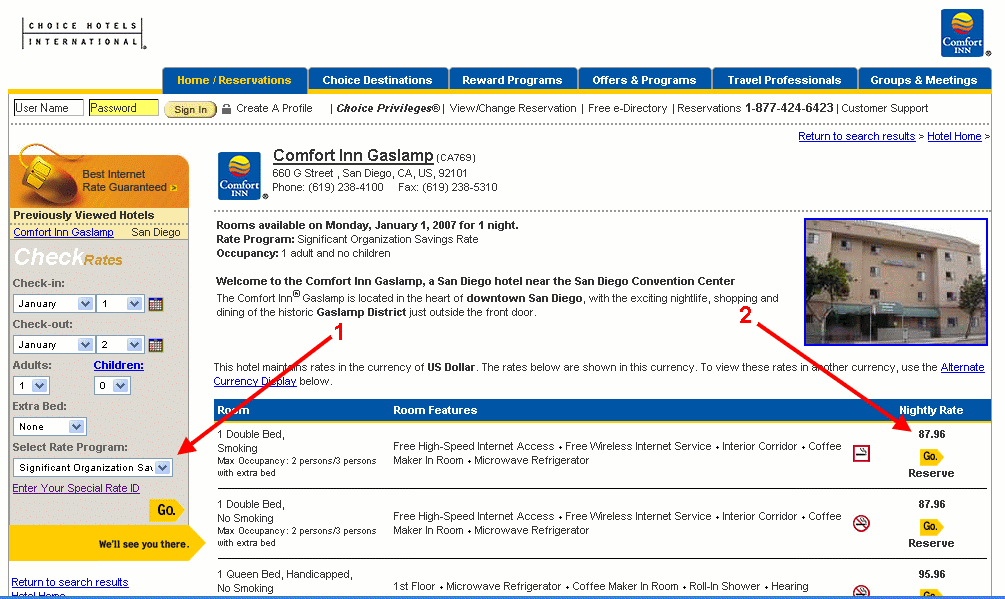
Task: Click the Go button under Check Rates
Action: 166,510
